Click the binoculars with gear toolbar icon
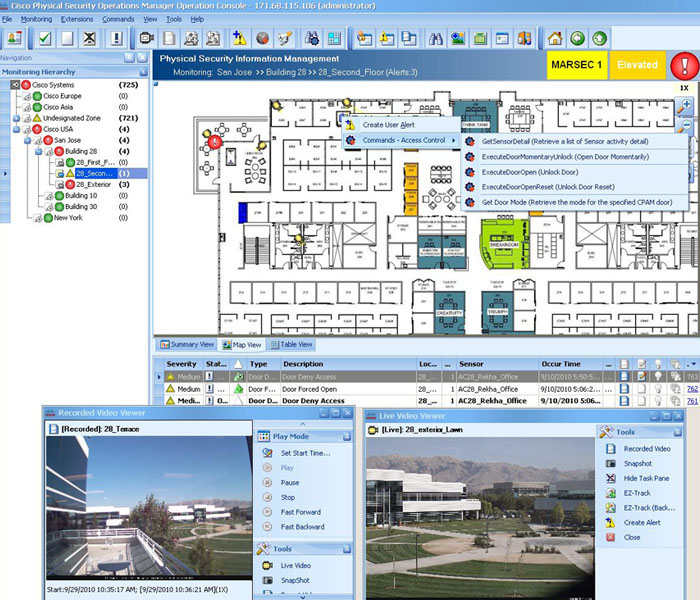Viewport: 700px width, 600px height. 312,38
